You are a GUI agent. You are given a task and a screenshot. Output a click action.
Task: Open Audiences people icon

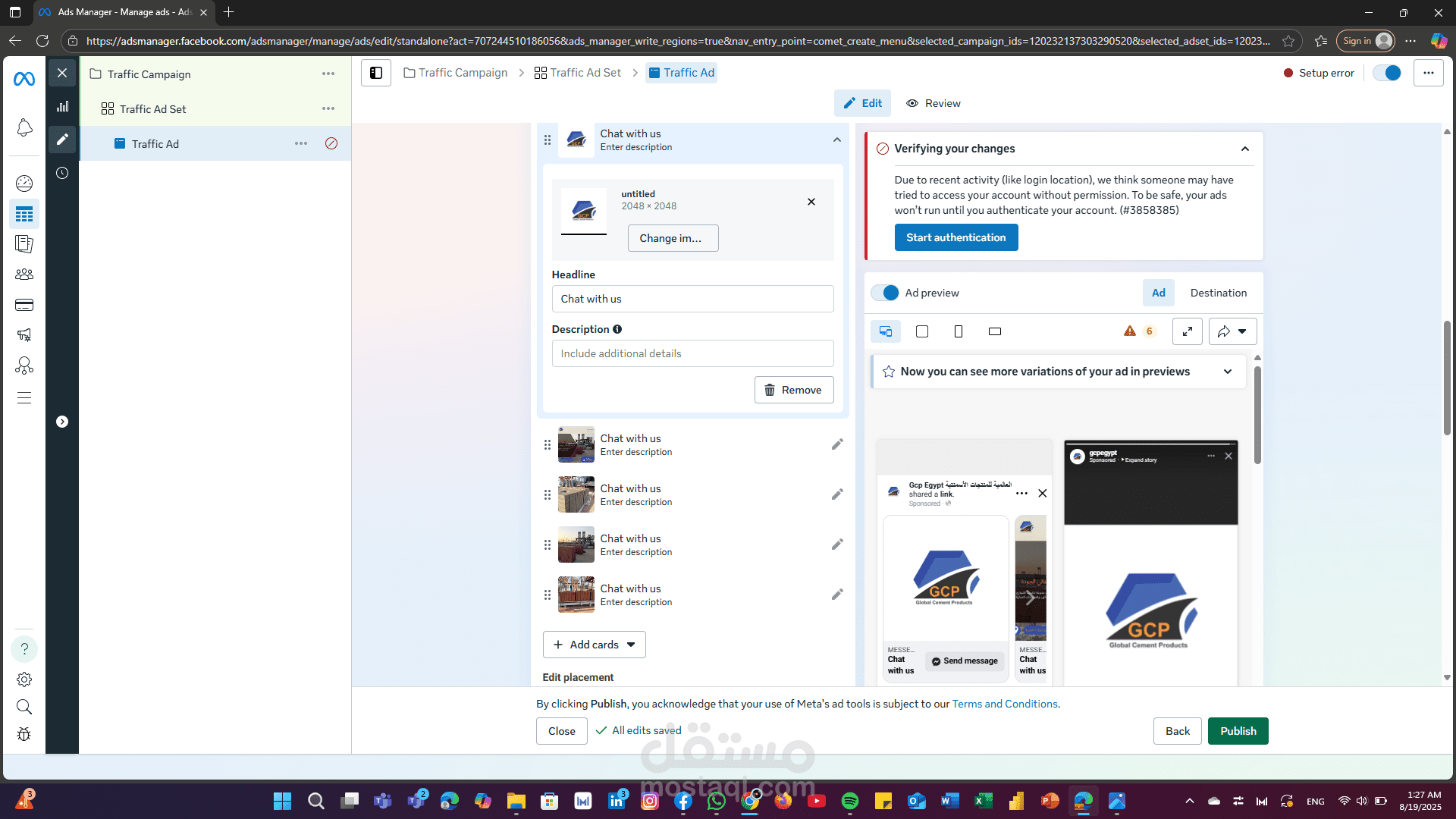pos(24,275)
